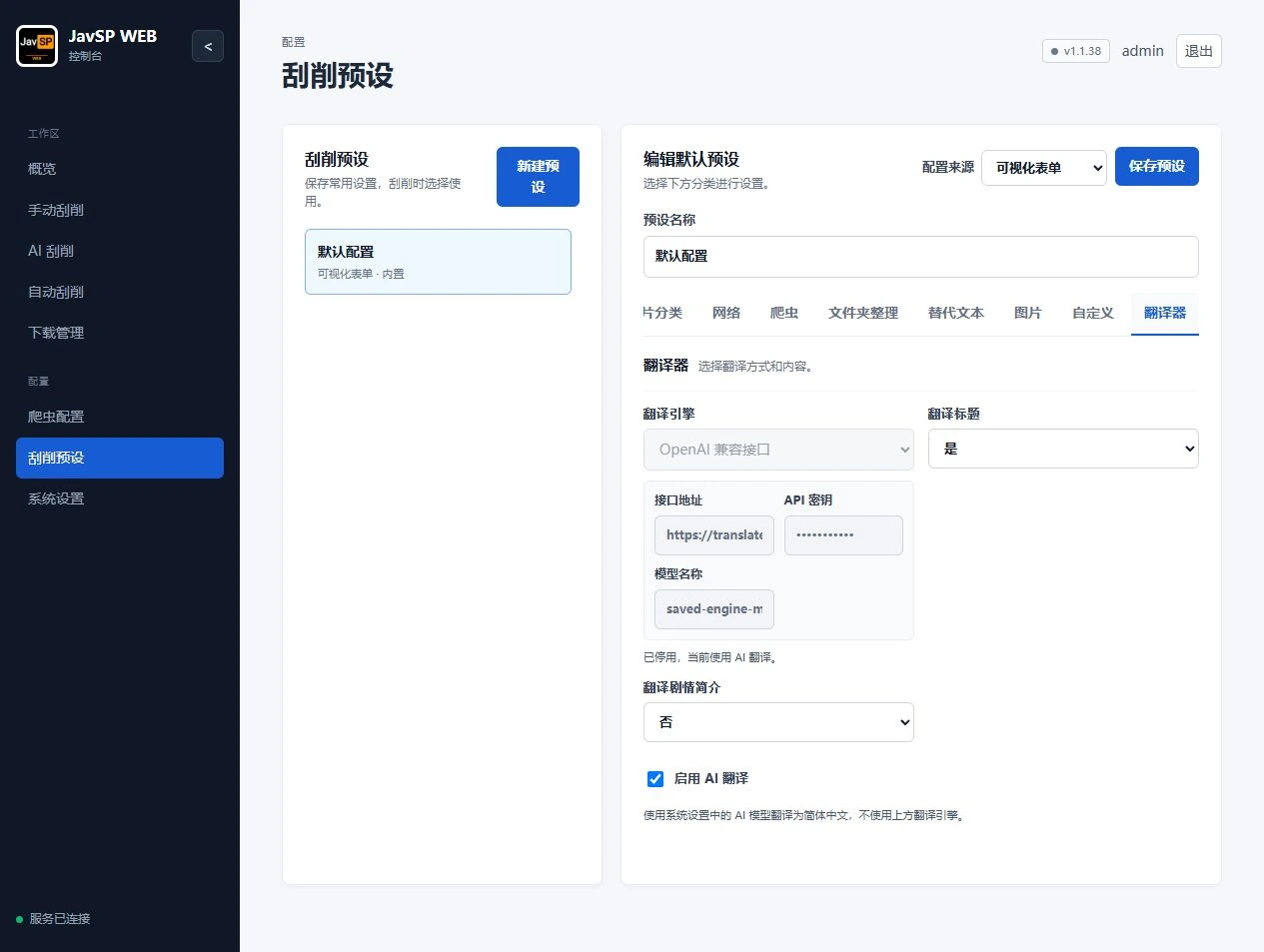Click the 已停用，当前使用 AI 翻译 note

(711, 657)
